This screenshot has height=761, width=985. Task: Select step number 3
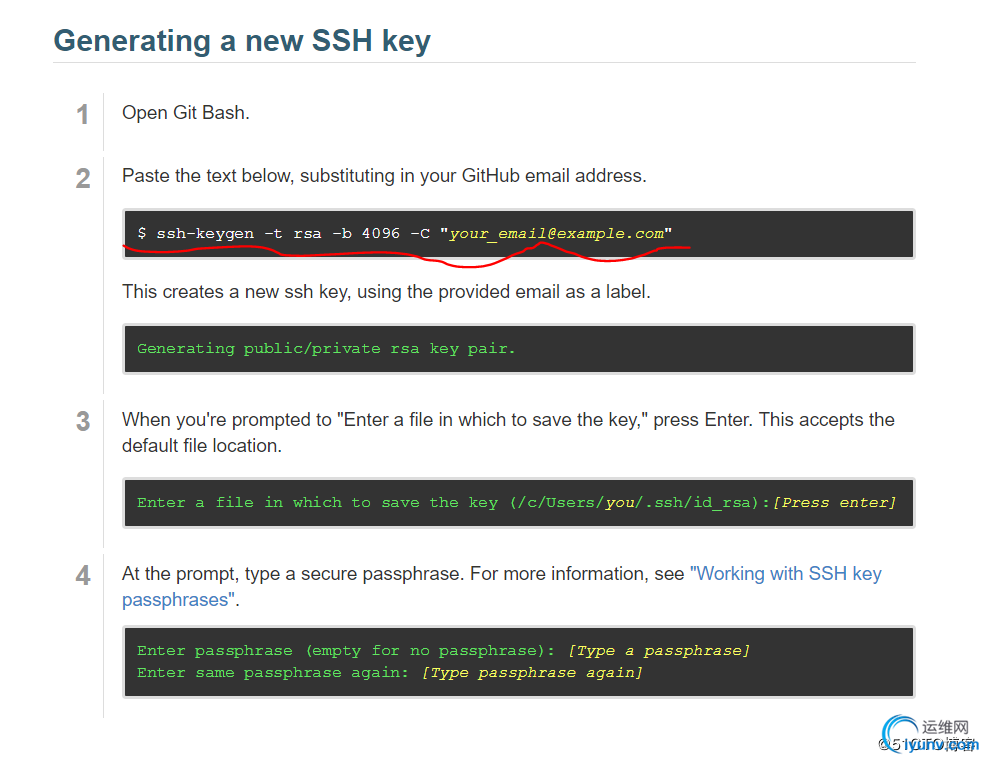coord(83,421)
